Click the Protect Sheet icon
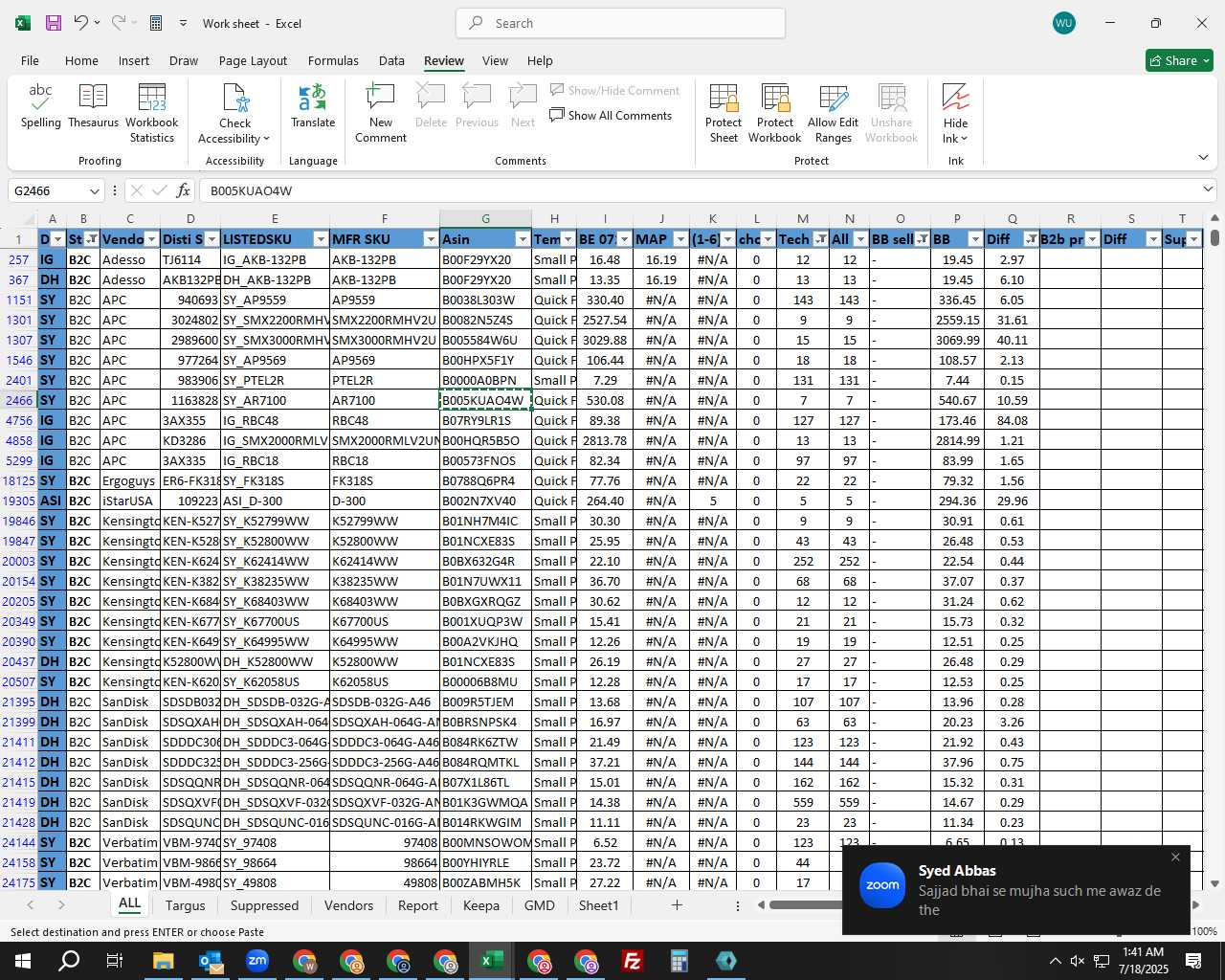The height and width of the screenshot is (980, 1225). click(724, 99)
